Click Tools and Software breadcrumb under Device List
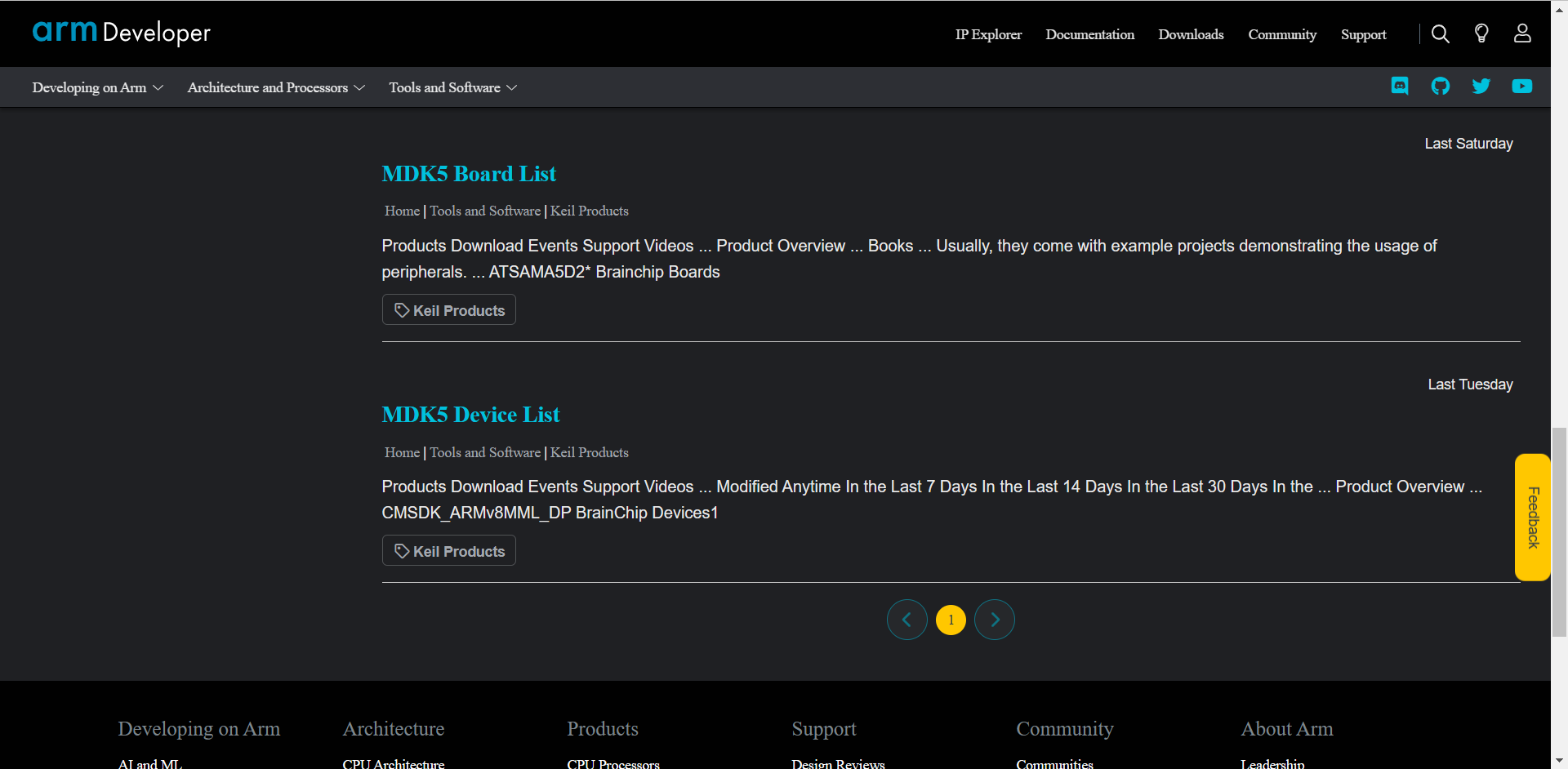 pos(485,452)
